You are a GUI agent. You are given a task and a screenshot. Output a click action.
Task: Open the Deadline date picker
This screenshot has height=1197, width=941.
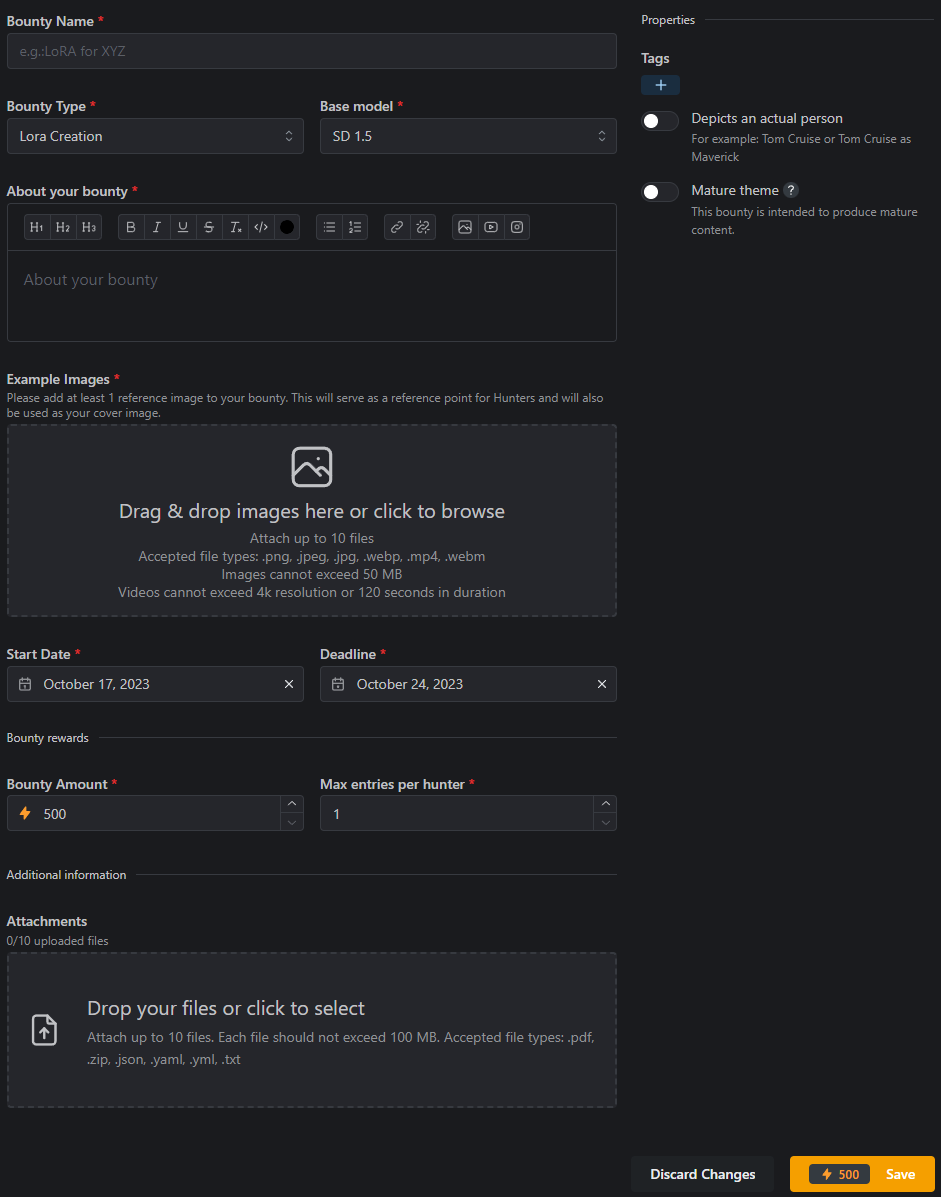pyautogui.click(x=460, y=684)
